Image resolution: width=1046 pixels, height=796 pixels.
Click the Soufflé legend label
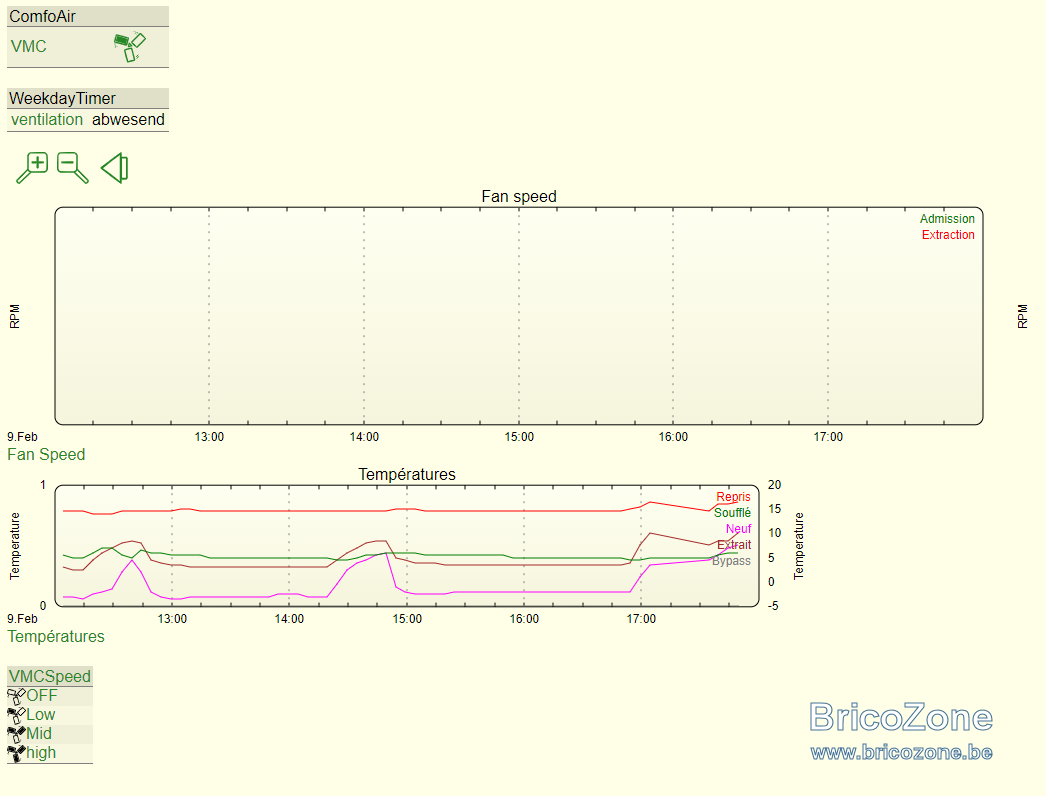coord(732,513)
